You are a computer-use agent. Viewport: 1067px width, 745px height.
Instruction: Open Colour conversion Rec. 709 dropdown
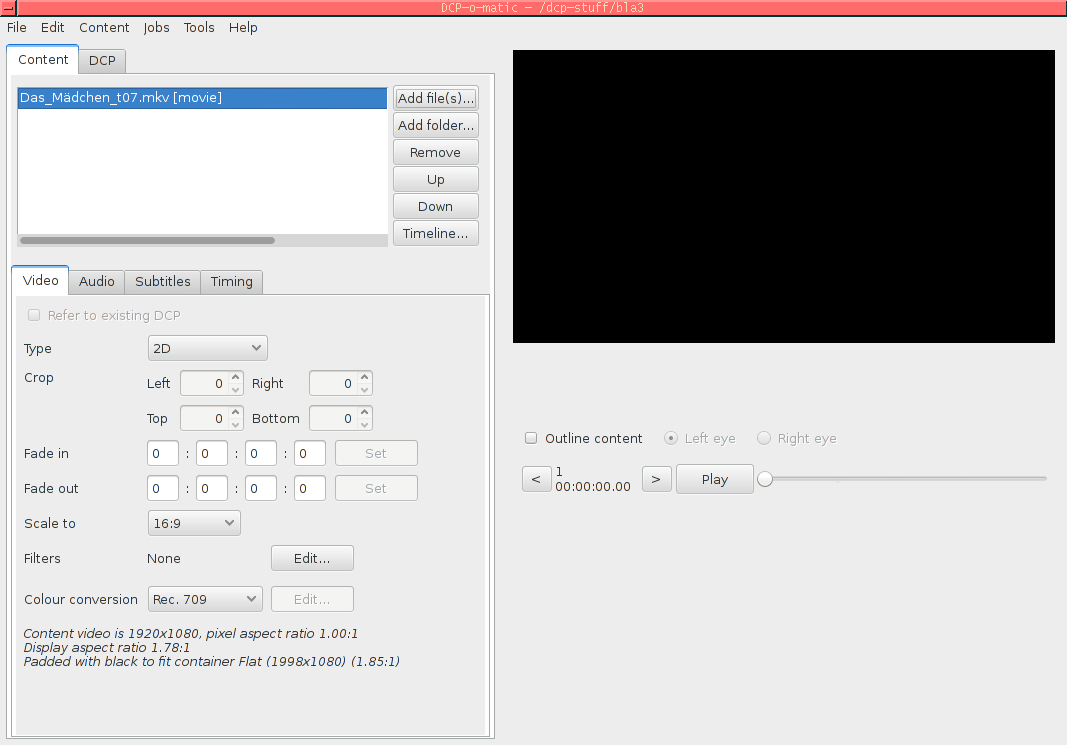pos(205,599)
